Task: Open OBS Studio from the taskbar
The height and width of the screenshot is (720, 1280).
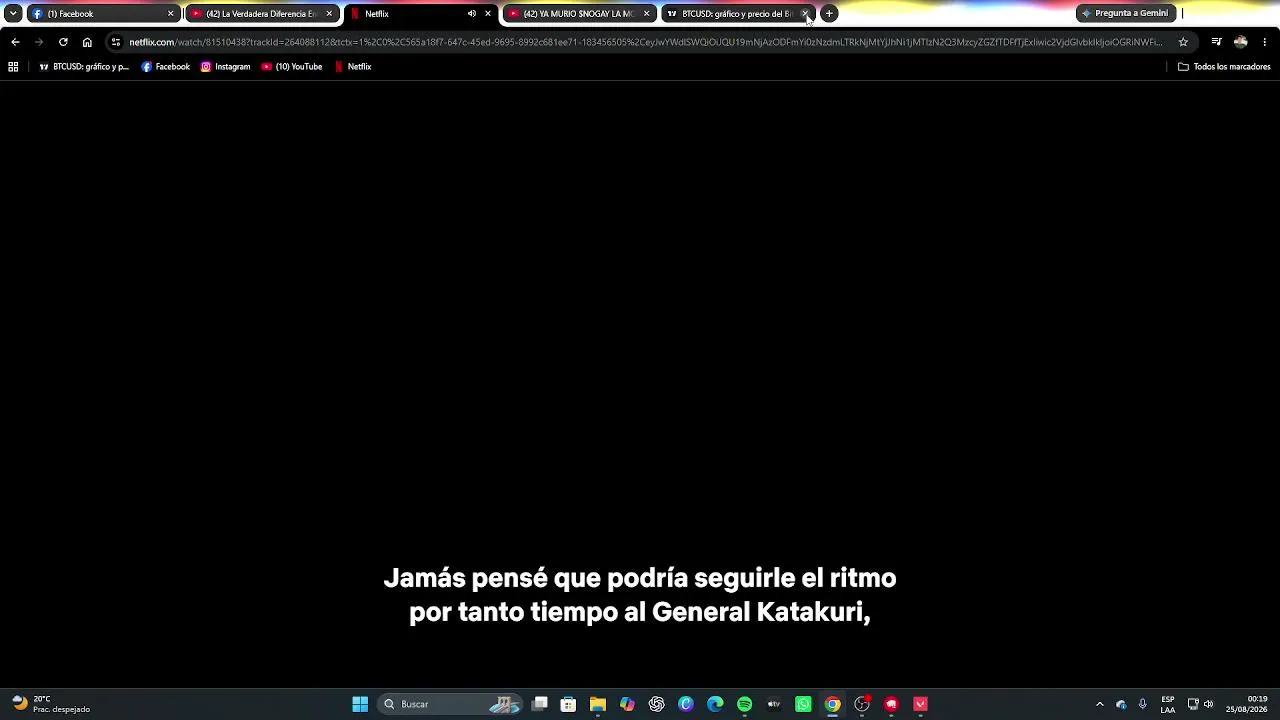Action: 862,704
